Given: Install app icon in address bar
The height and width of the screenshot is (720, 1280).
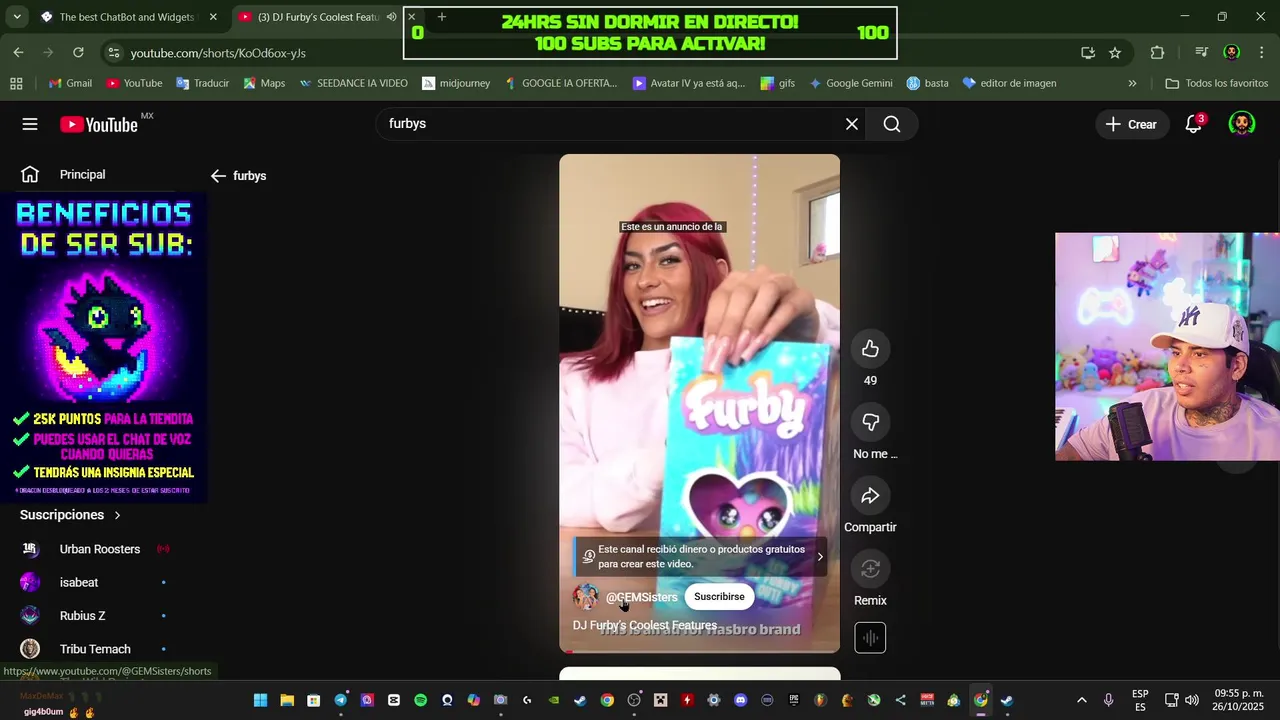Looking at the screenshot, I should point(1088,53).
